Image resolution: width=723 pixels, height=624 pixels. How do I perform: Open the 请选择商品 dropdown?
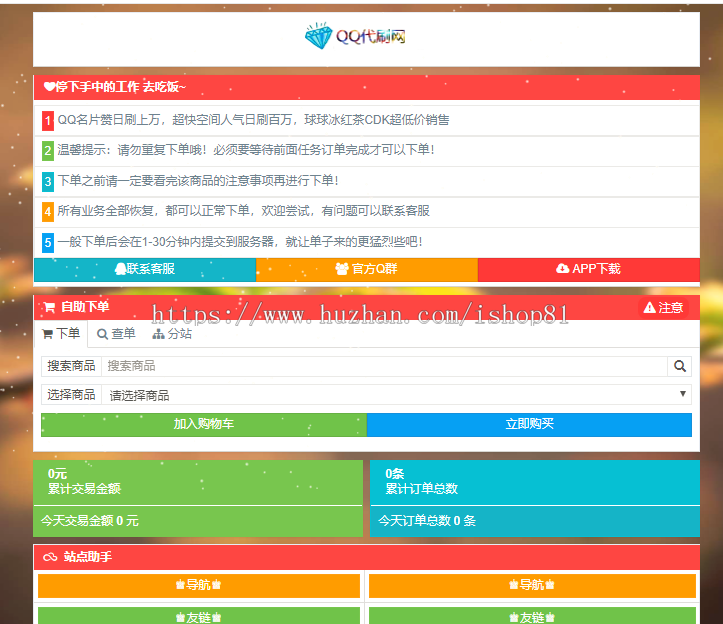pos(397,395)
